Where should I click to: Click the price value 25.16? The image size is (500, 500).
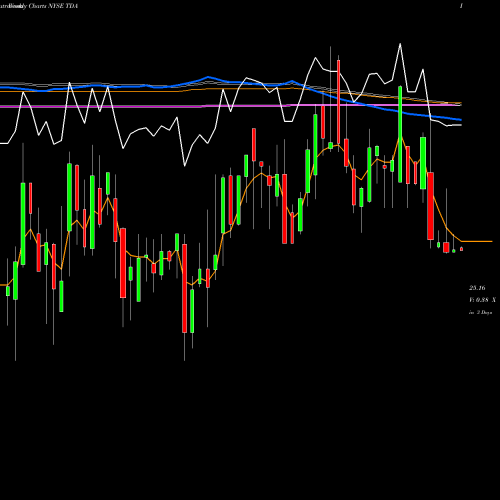477,288
